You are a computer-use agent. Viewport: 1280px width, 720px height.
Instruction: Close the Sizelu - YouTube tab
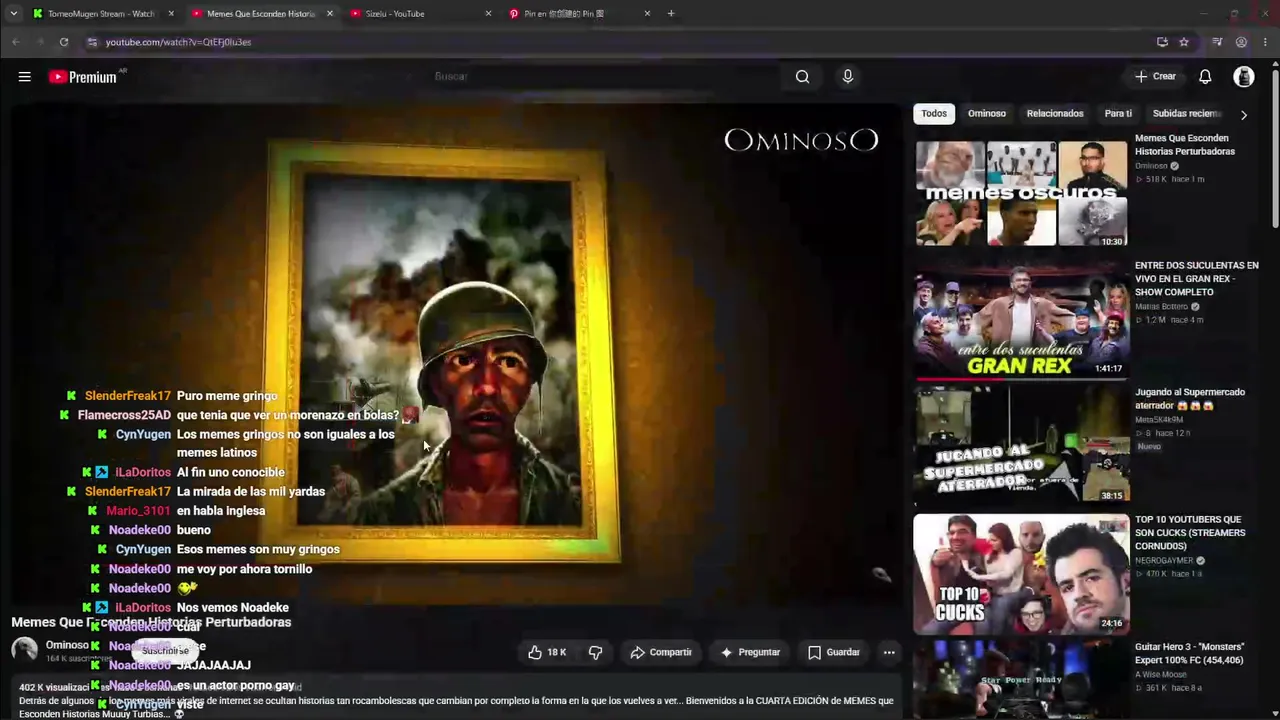coord(488,14)
